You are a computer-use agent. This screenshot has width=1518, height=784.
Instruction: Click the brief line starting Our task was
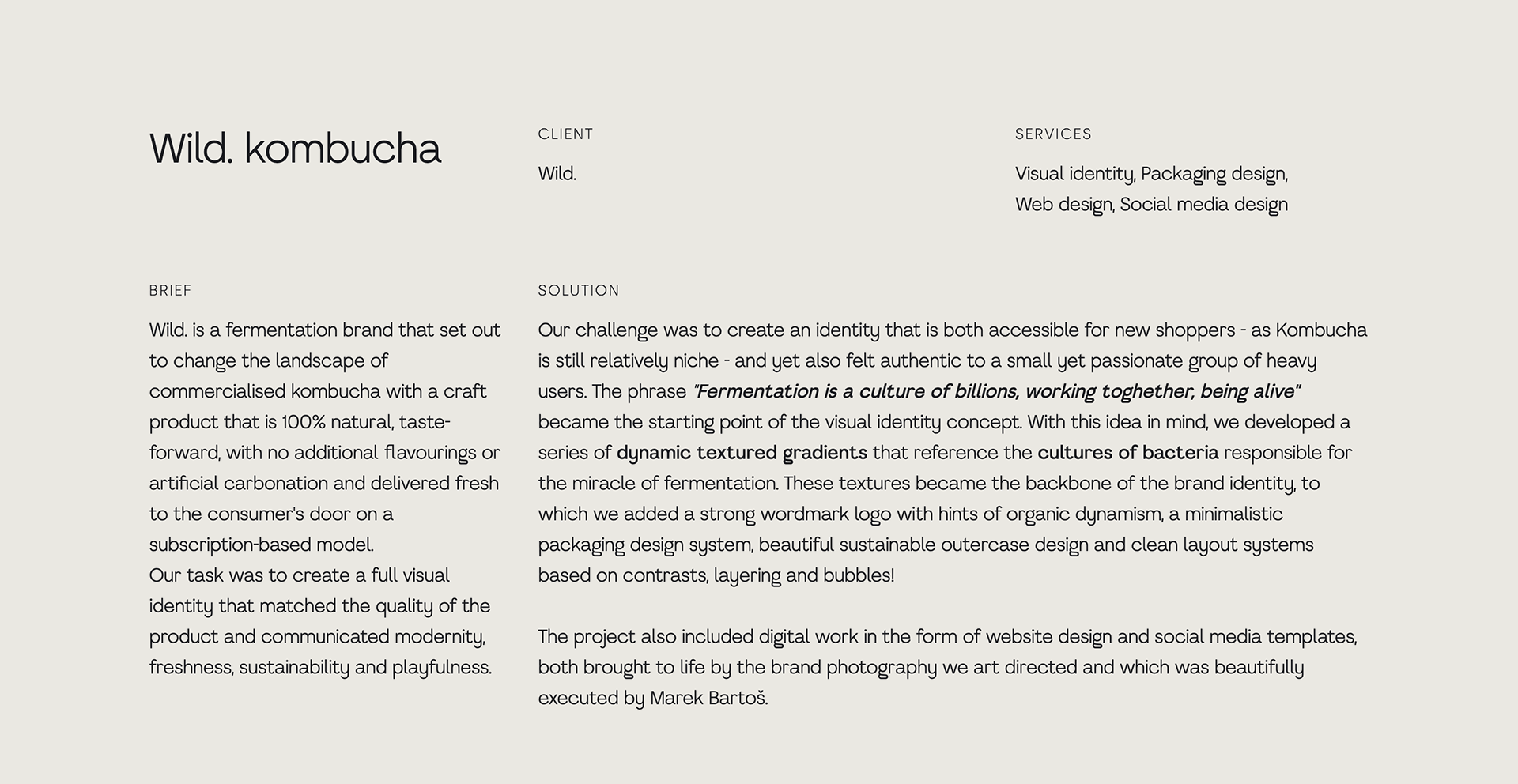[x=299, y=575]
